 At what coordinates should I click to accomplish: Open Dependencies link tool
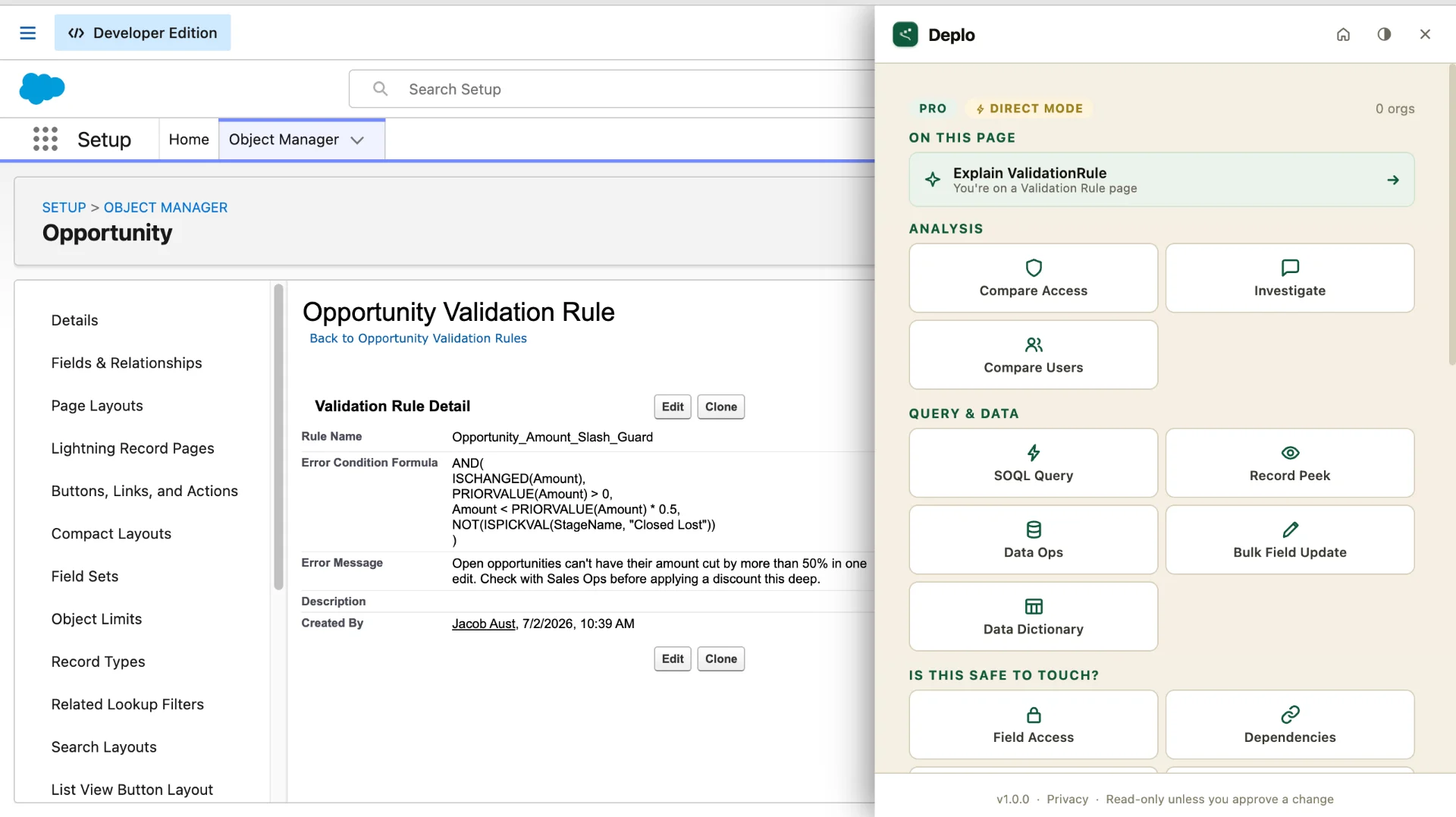(1290, 724)
